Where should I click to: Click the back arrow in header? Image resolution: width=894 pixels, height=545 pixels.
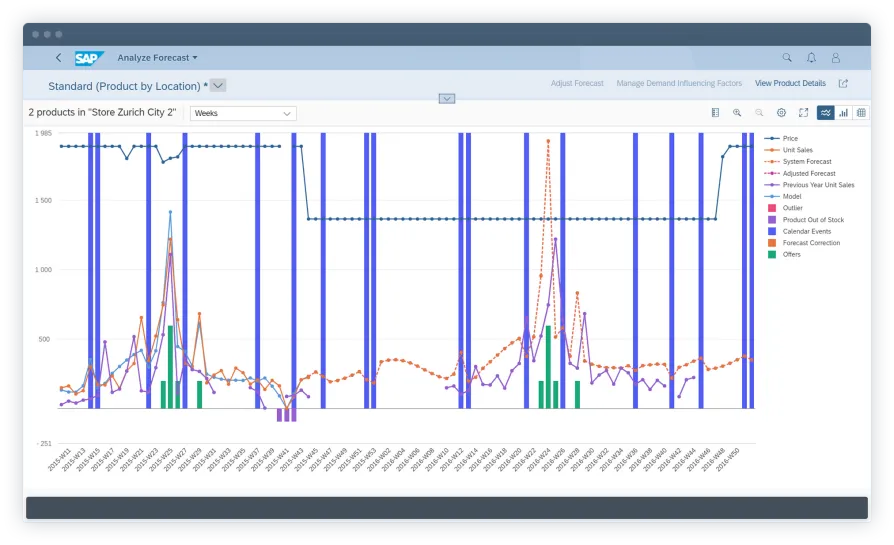(x=58, y=58)
